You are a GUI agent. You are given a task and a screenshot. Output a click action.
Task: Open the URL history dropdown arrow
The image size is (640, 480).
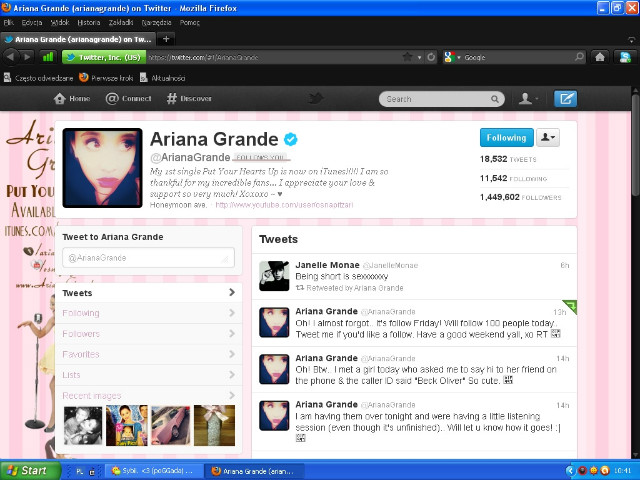419,58
